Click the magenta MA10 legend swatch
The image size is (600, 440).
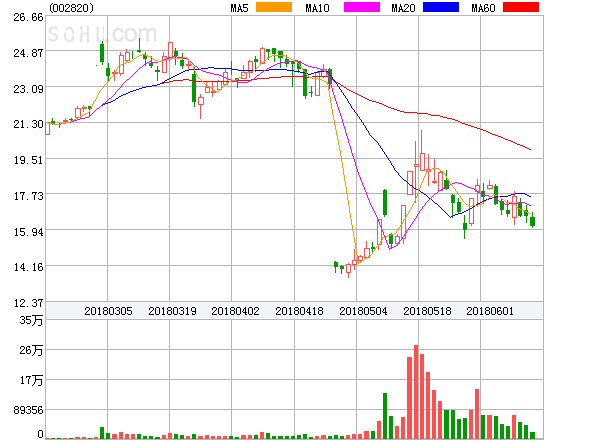362,7
